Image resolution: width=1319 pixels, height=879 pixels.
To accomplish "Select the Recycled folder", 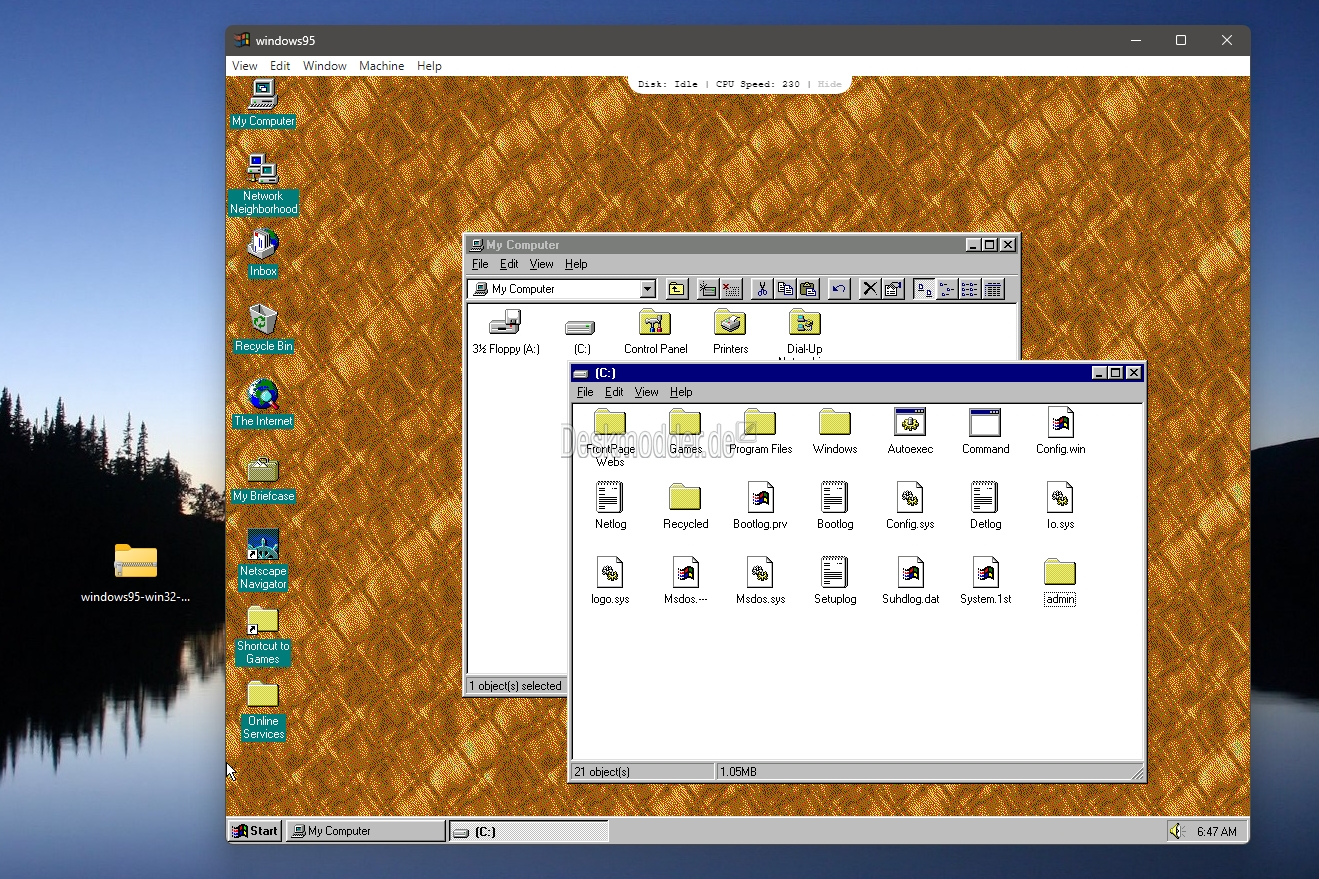I will coord(685,506).
